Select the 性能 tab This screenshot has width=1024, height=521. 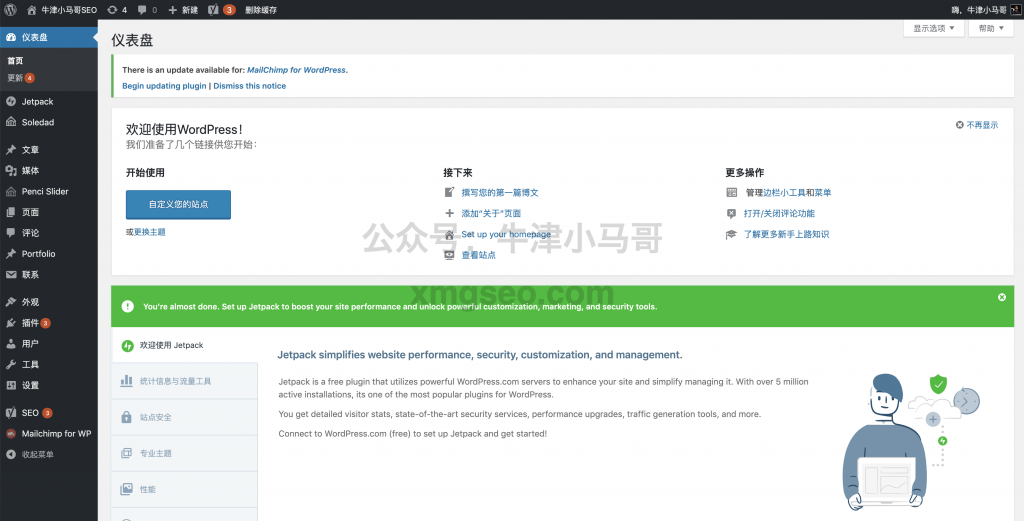pyautogui.click(x=185, y=489)
